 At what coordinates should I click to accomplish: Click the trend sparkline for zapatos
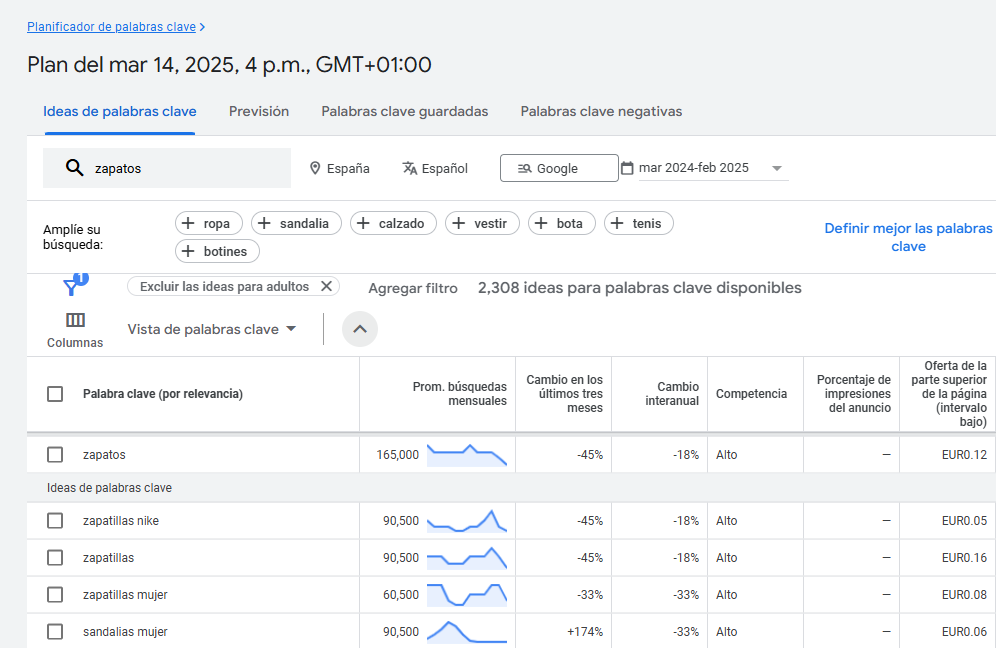467,455
